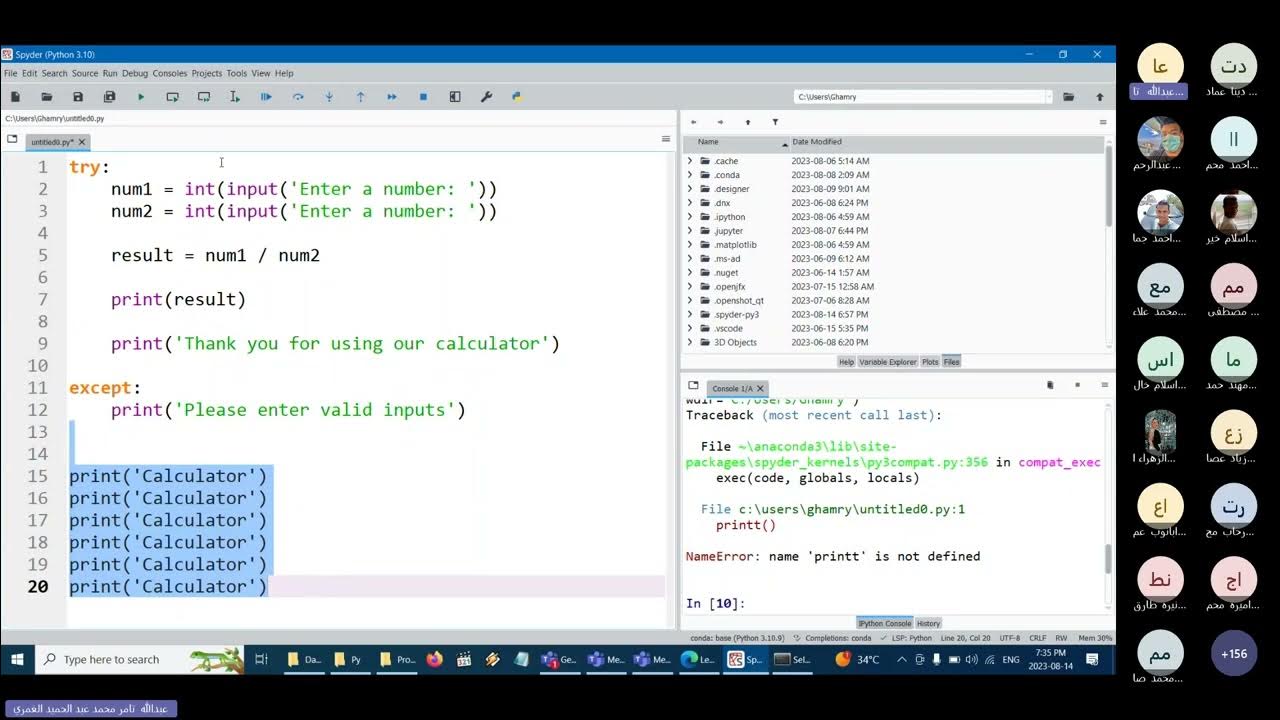The height and width of the screenshot is (720, 1280).
Task: Go to parent folder in Files pane
Action: point(748,122)
